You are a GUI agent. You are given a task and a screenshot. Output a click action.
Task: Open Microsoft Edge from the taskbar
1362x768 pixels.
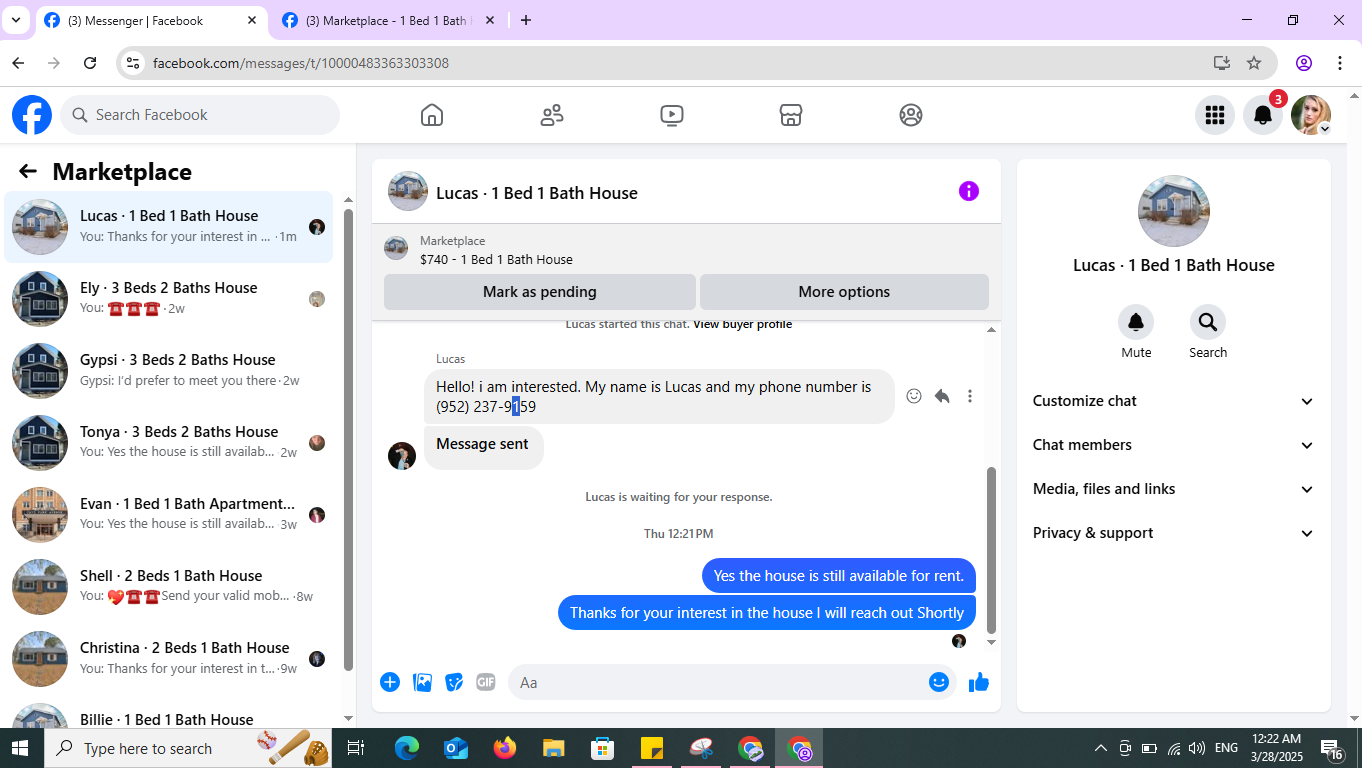point(407,748)
